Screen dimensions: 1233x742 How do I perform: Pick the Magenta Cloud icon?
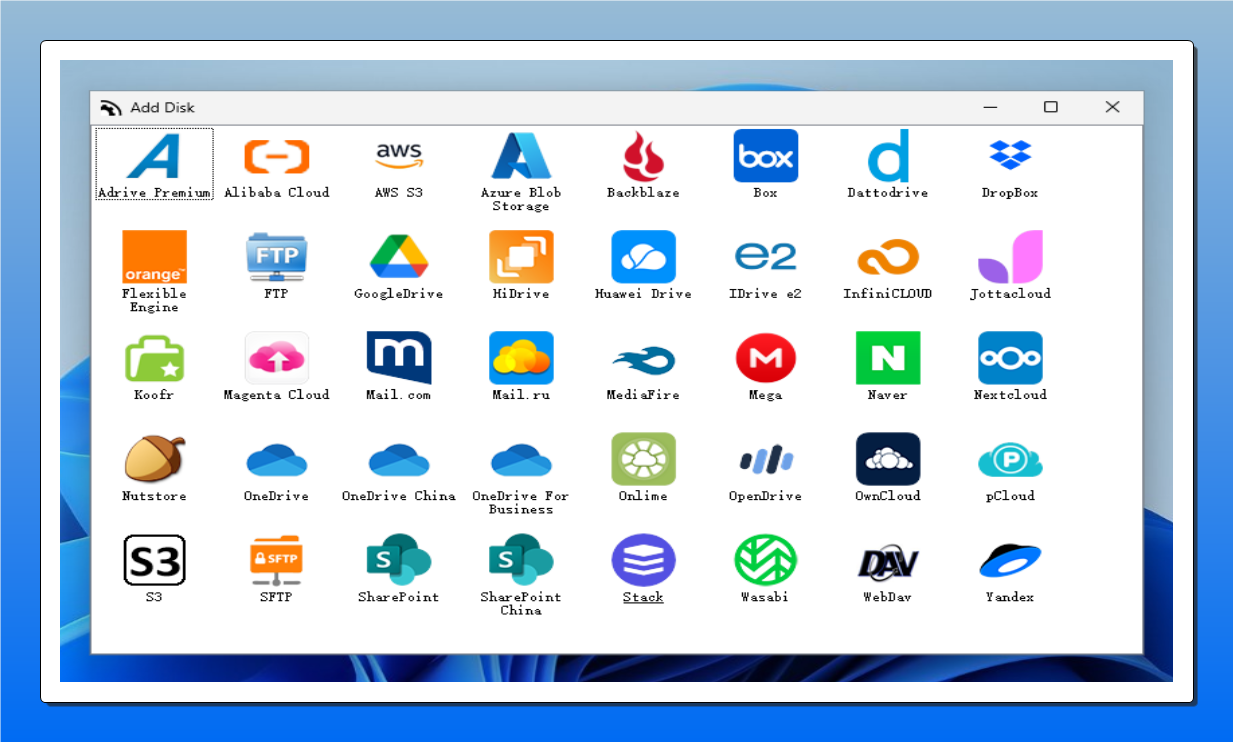277,358
